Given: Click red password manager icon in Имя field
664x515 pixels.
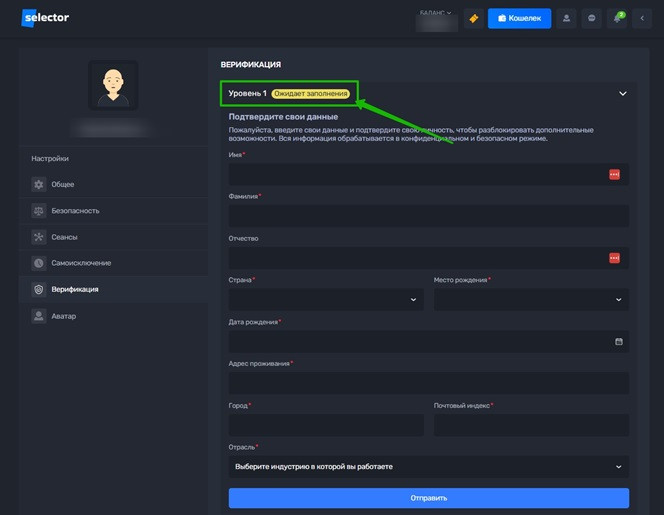Looking at the screenshot, I should (x=615, y=174).
